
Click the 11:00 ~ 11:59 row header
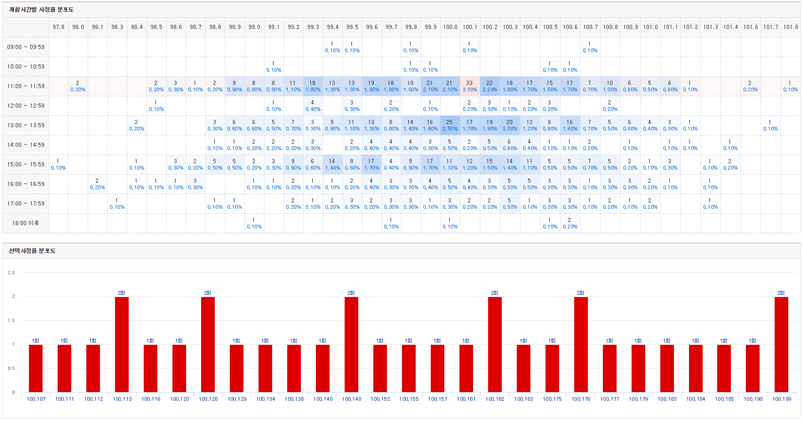click(x=25, y=86)
